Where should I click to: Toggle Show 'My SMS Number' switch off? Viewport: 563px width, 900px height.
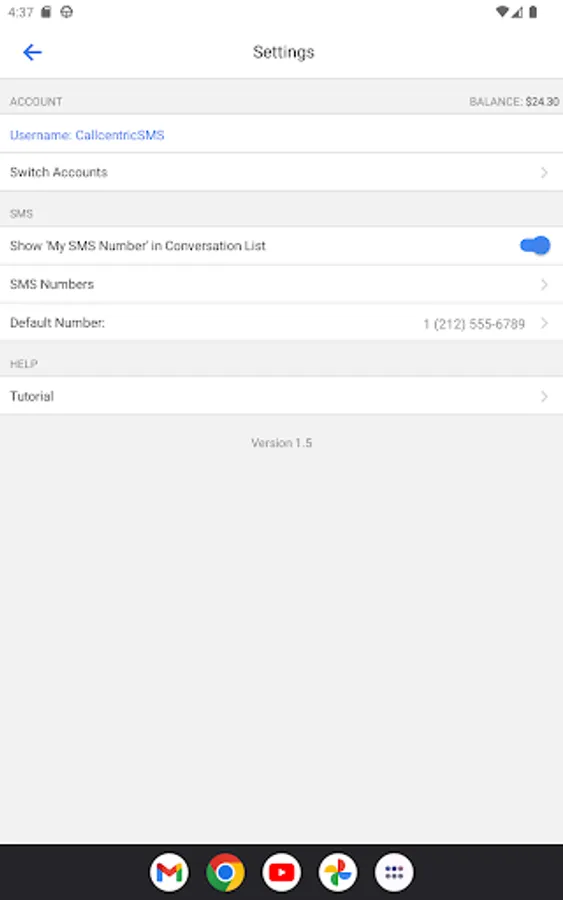535,246
